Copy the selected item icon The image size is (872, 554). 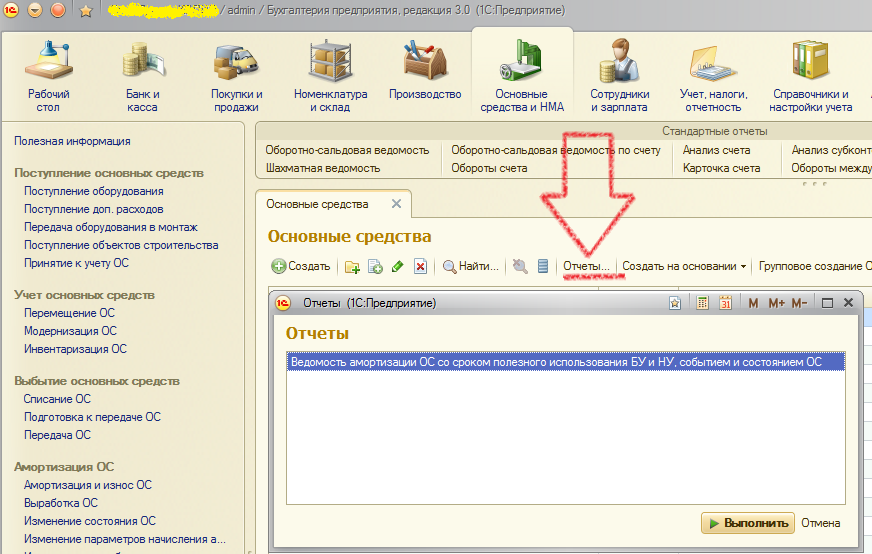[375, 267]
